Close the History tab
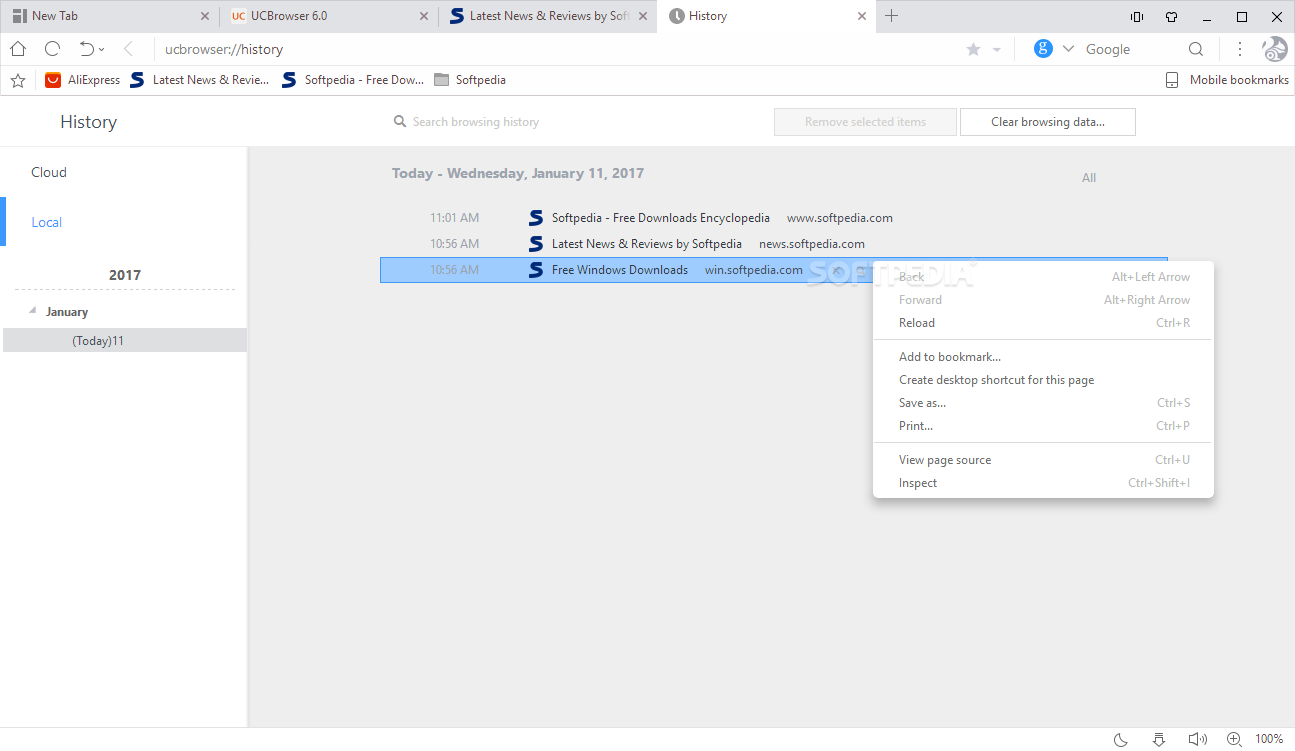This screenshot has height=751, width=1295. pos(862,16)
